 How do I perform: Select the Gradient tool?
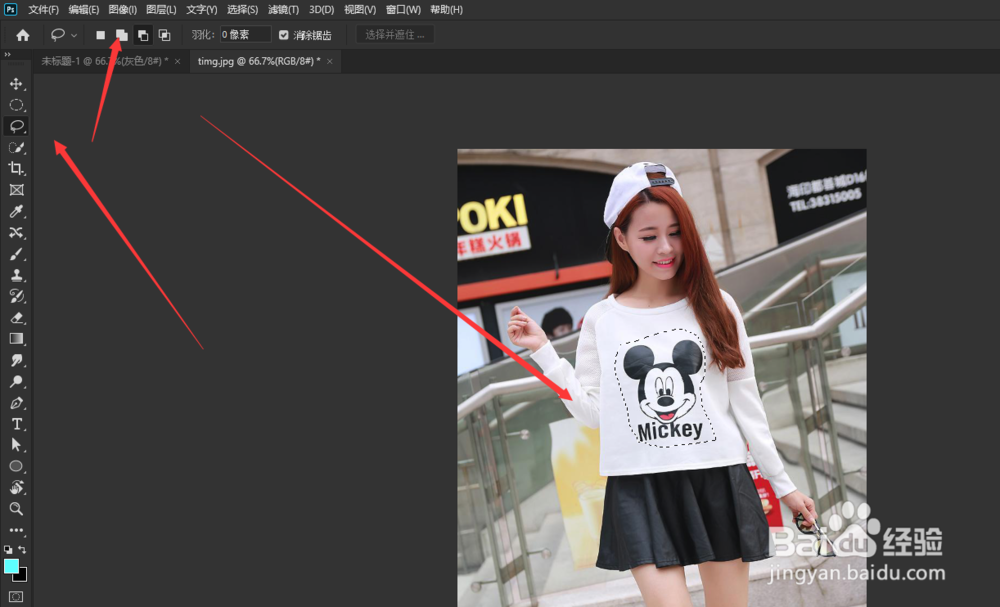[x=16, y=339]
